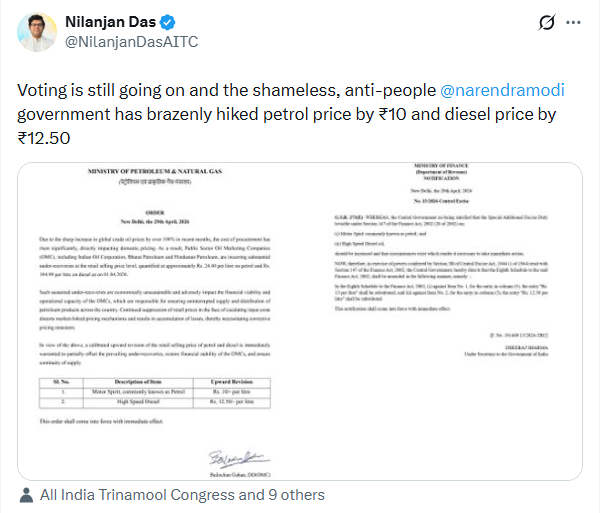Open the @narendramodi mention
The width and height of the screenshot is (608, 513).
point(496,90)
